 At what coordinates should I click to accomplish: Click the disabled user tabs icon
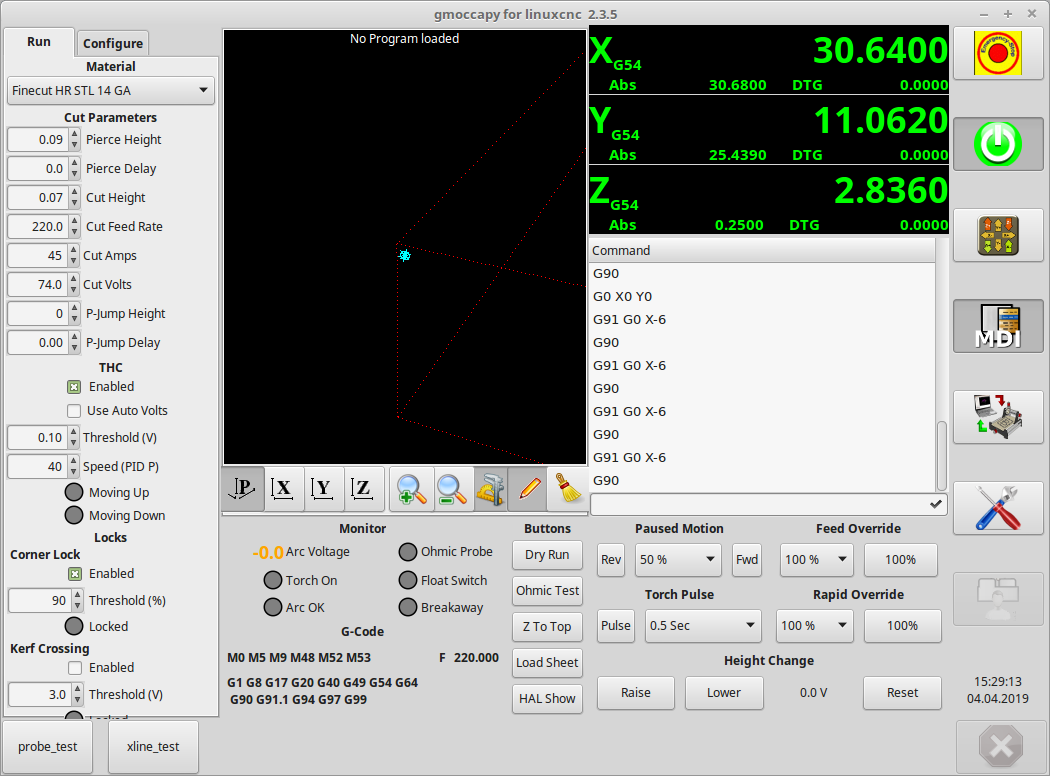pyautogui.click(x=998, y=599)
